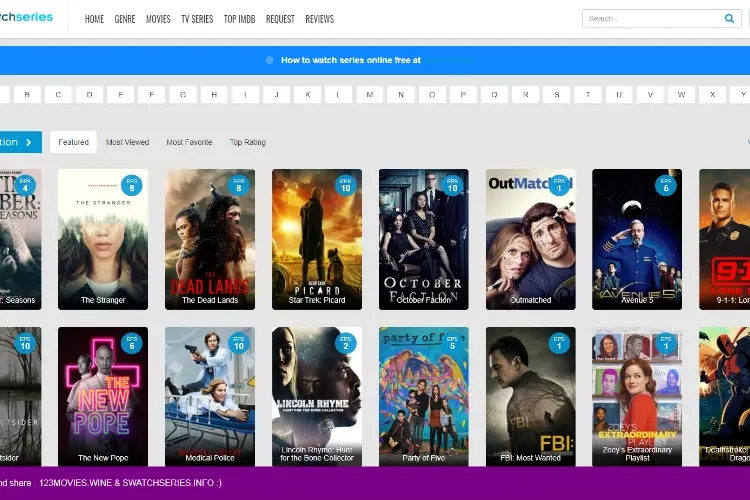Open the Home menu item
Screen dimensions: 750x500
[x=94, y=19]
